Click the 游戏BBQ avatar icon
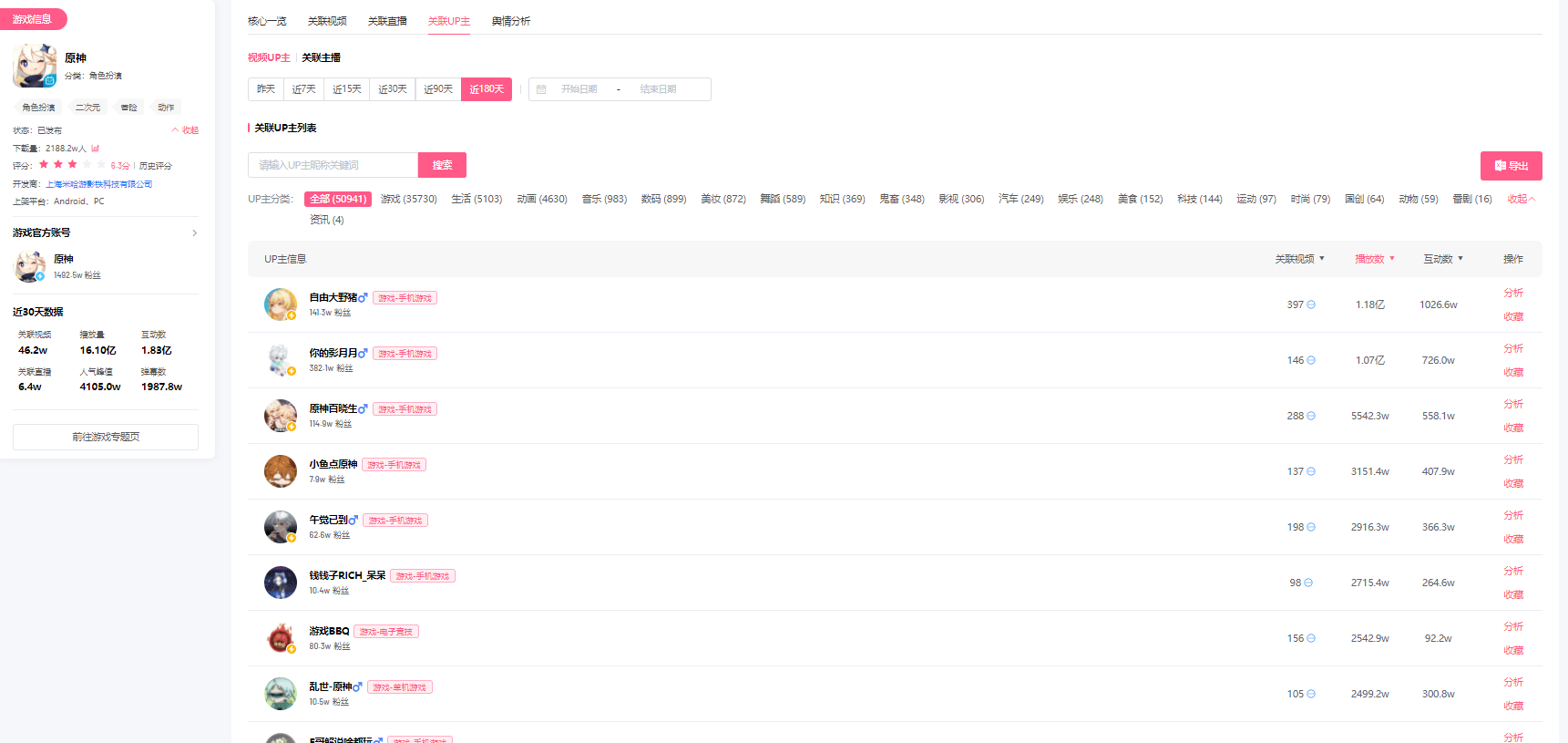 click(280, 638)
